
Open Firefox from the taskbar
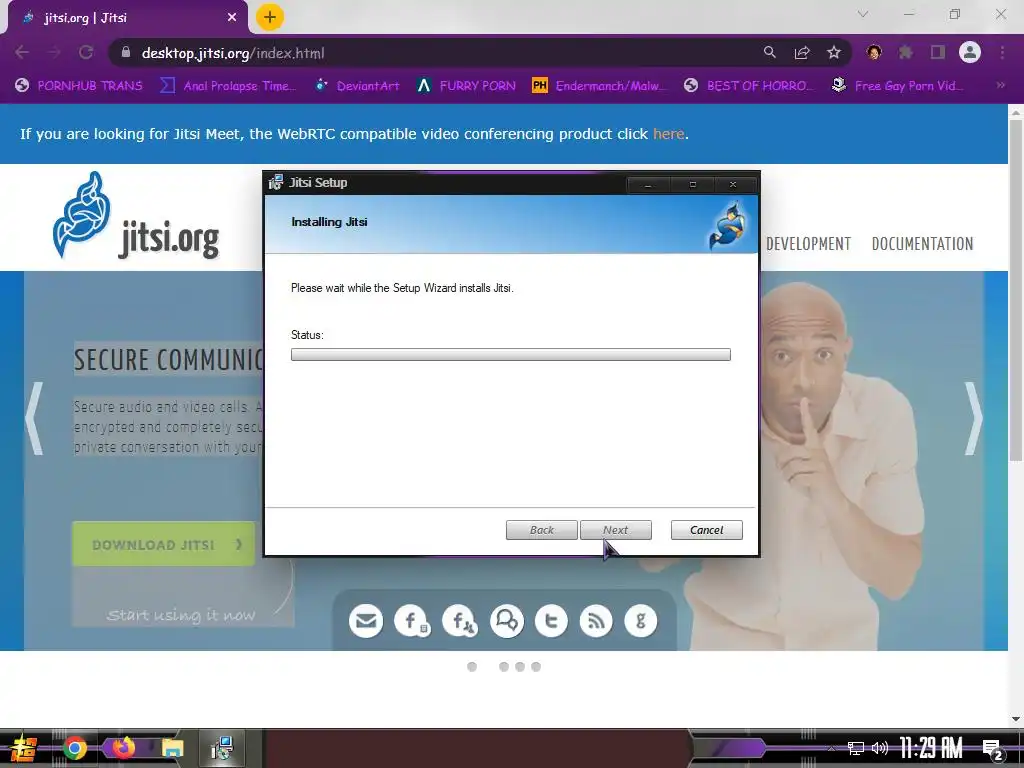point(123,748)
